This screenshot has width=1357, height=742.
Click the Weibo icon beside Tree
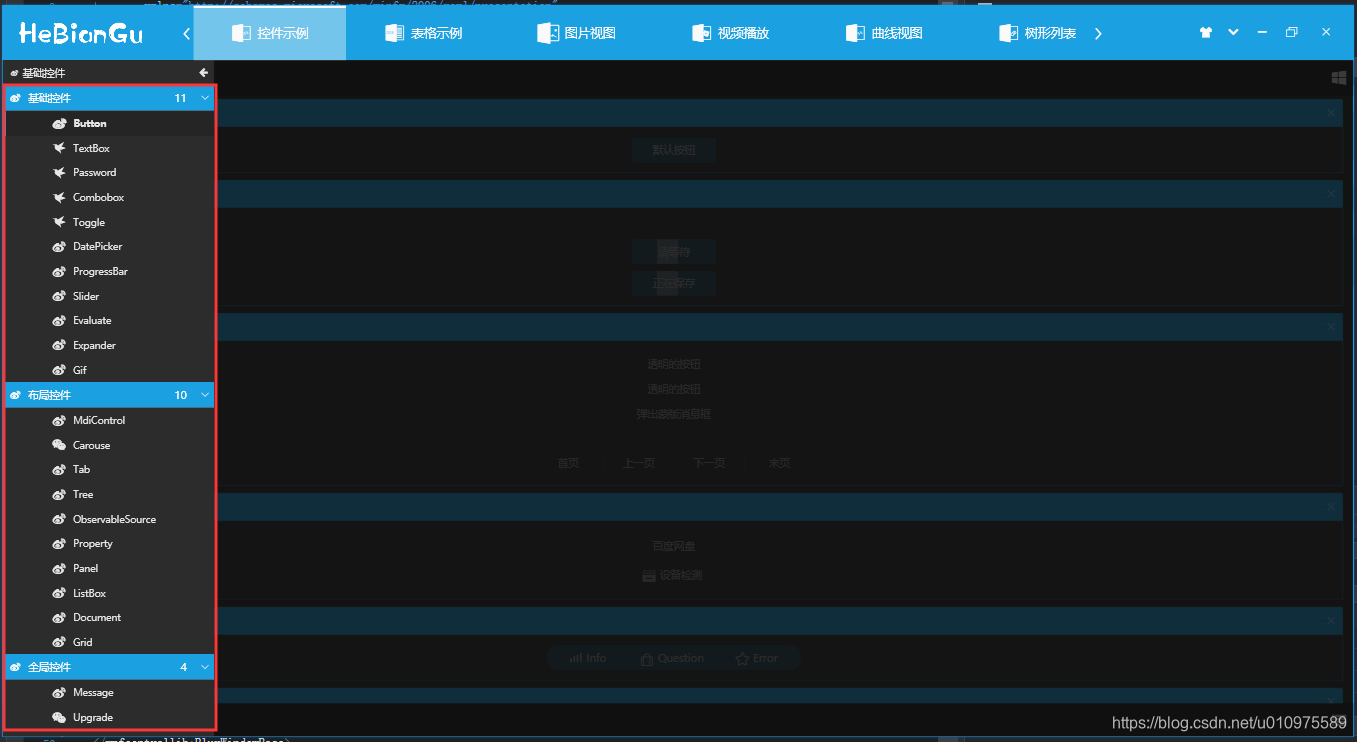(x=59, y=494)
